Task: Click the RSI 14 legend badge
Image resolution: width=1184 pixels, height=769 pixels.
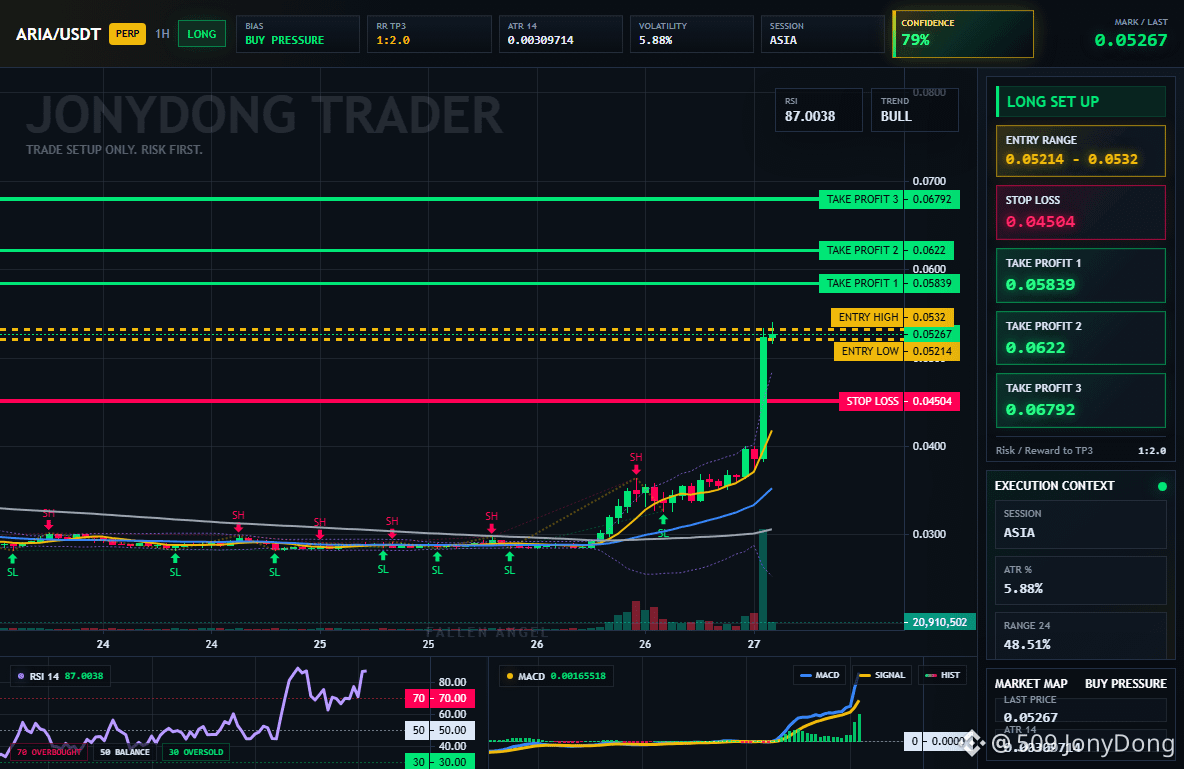Action: (x=60, y=676)
